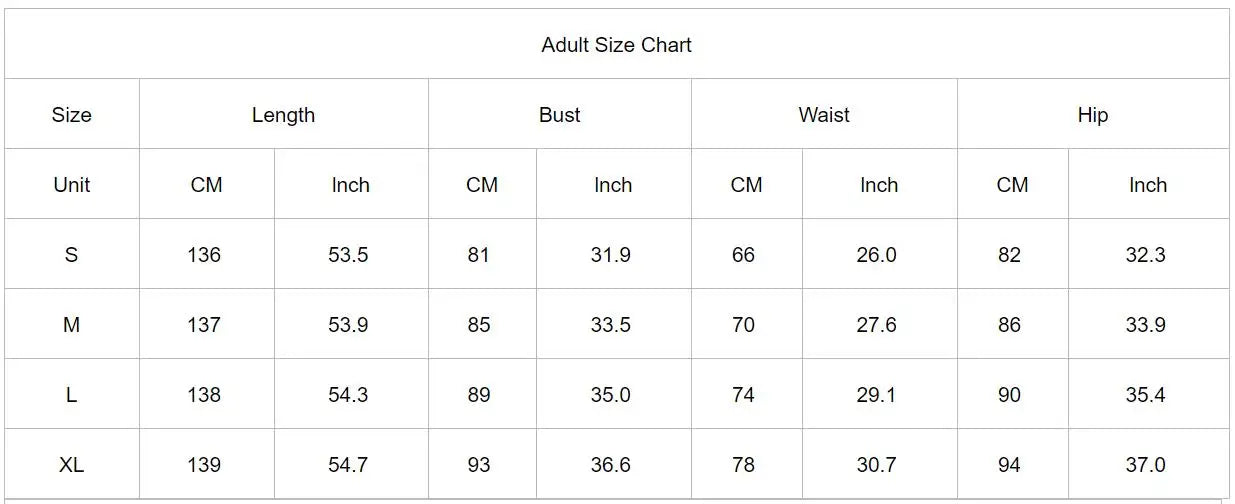1235x504 pixels.
Task: Click the Waist column header
Action: coord(824,115)
